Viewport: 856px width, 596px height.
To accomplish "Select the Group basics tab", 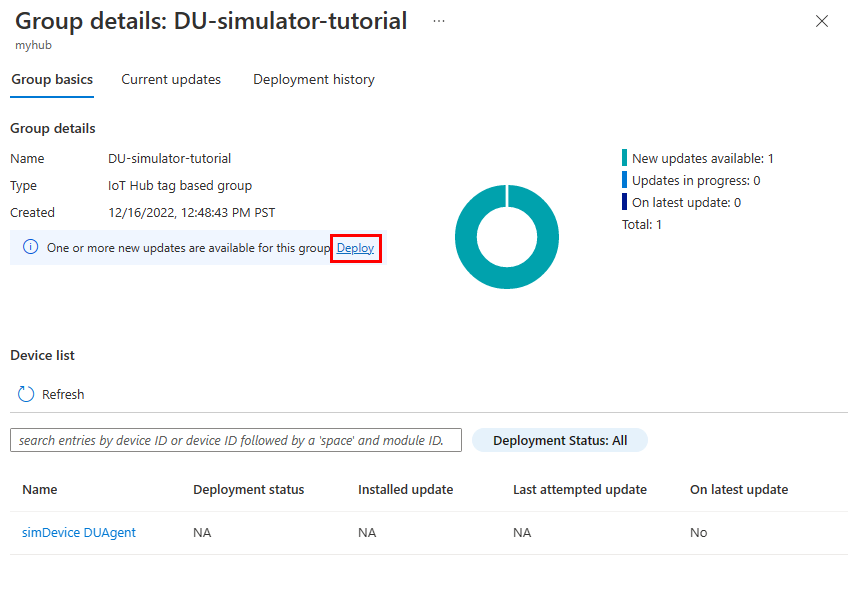I will 51,78.
